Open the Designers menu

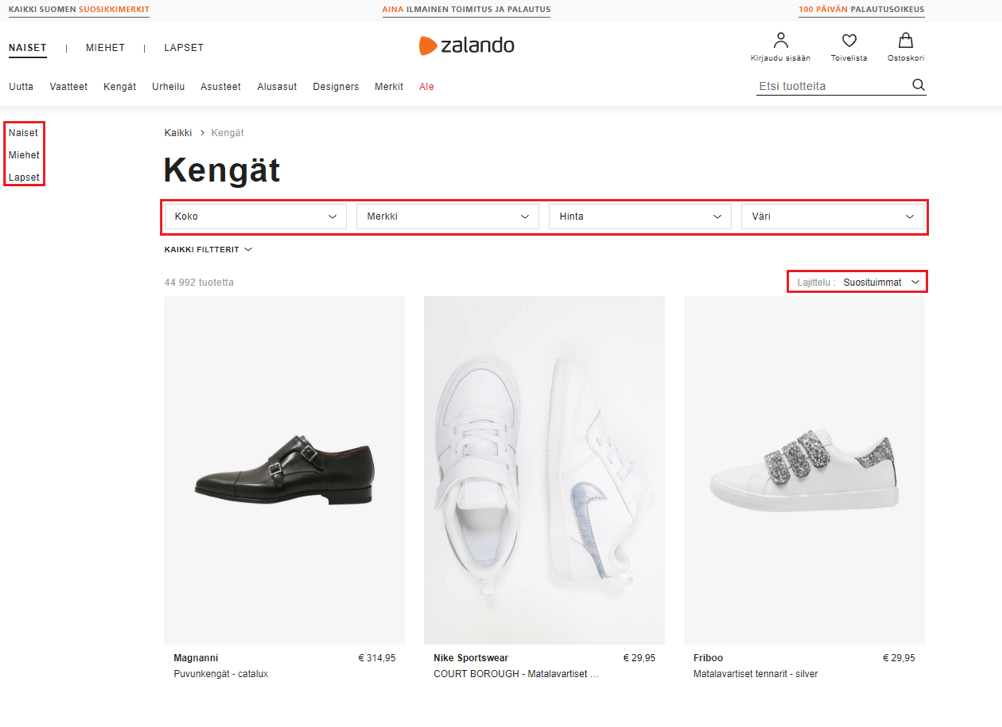pos(335,87)
